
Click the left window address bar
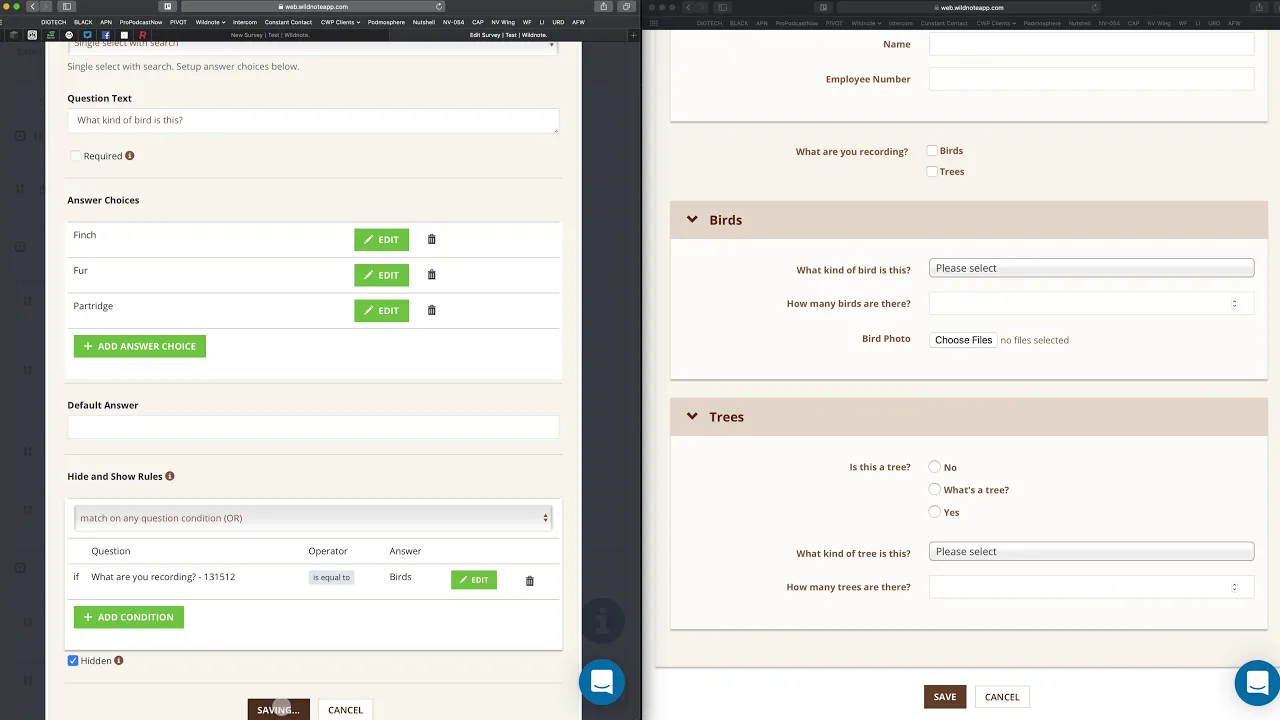click(313, 7)
